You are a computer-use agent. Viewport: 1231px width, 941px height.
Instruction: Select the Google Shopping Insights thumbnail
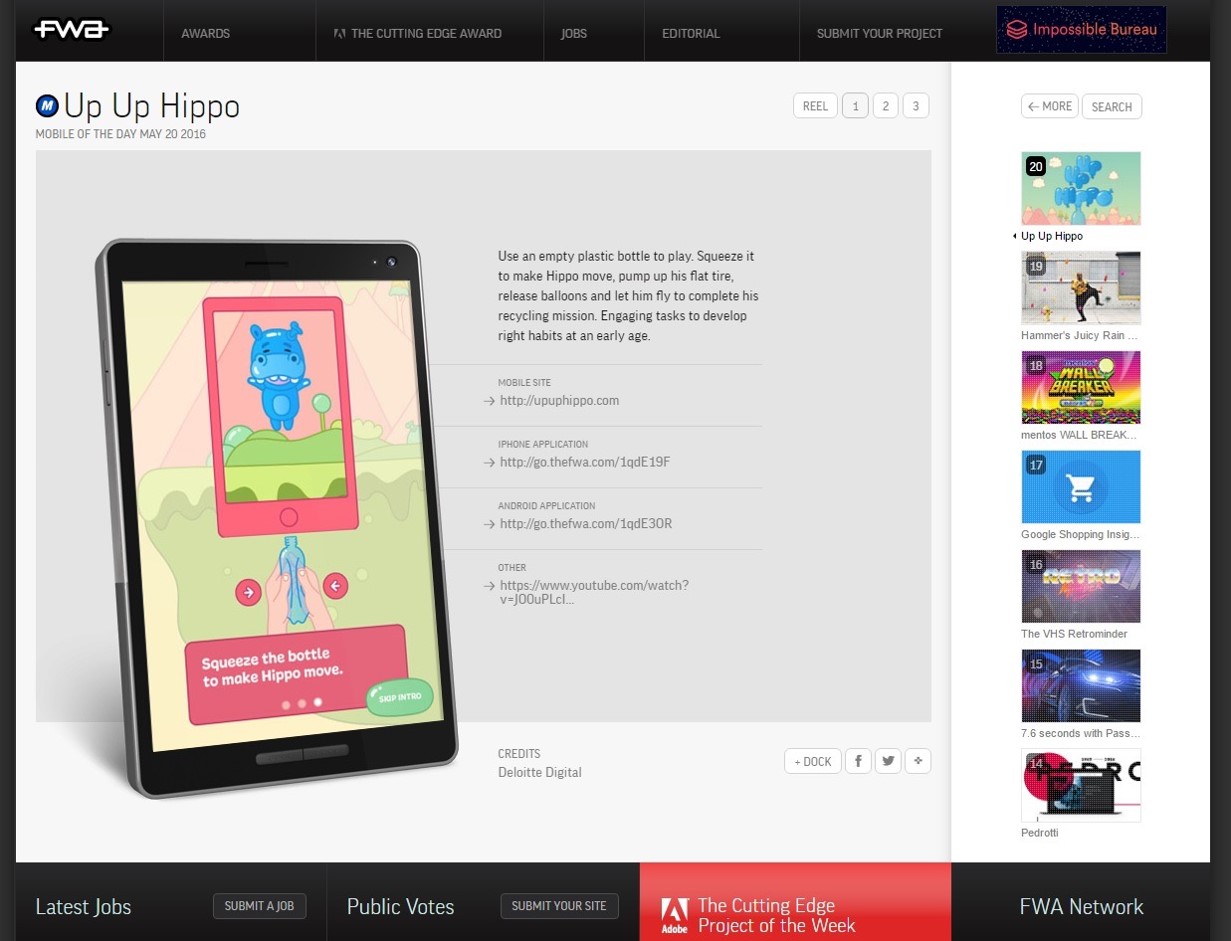(x=1080, y=486)
